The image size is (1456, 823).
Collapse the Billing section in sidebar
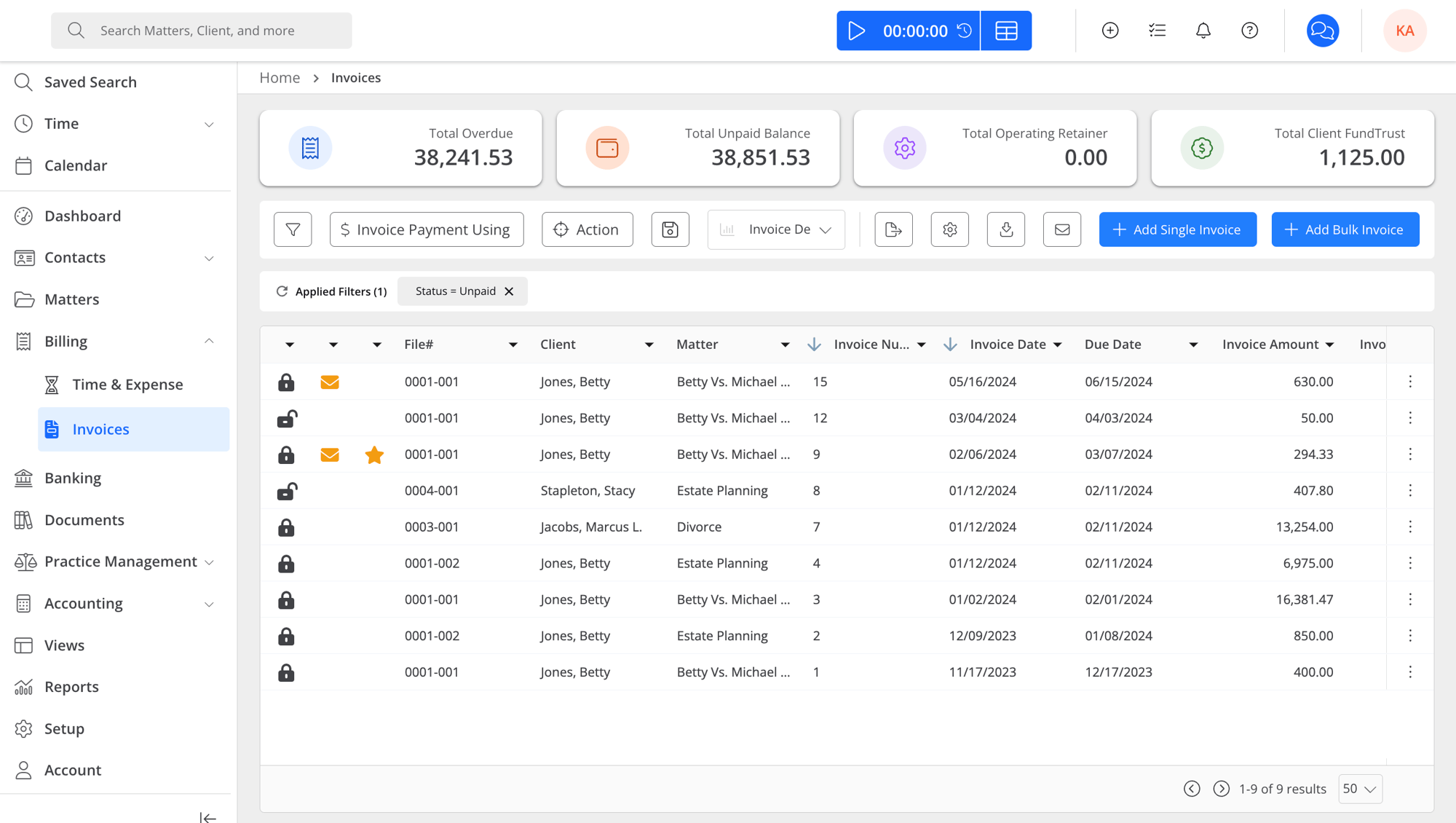click(209, 341)
